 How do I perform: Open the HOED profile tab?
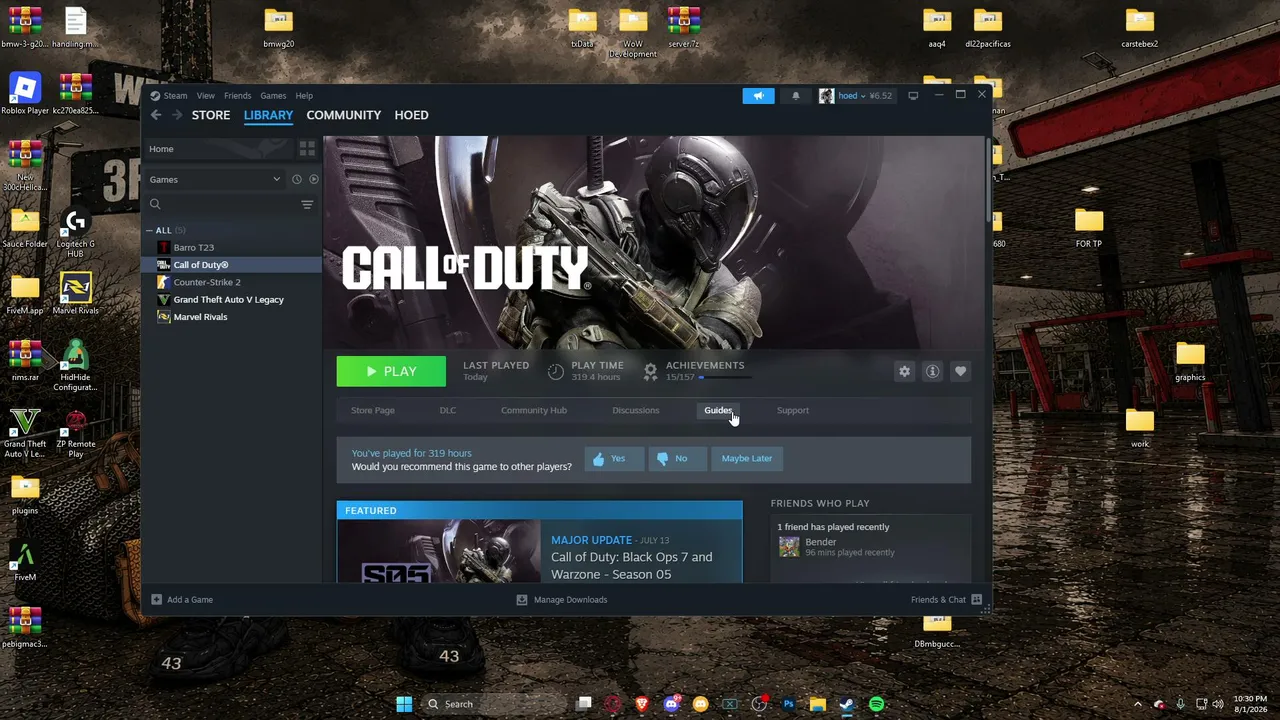pos(411,115)
